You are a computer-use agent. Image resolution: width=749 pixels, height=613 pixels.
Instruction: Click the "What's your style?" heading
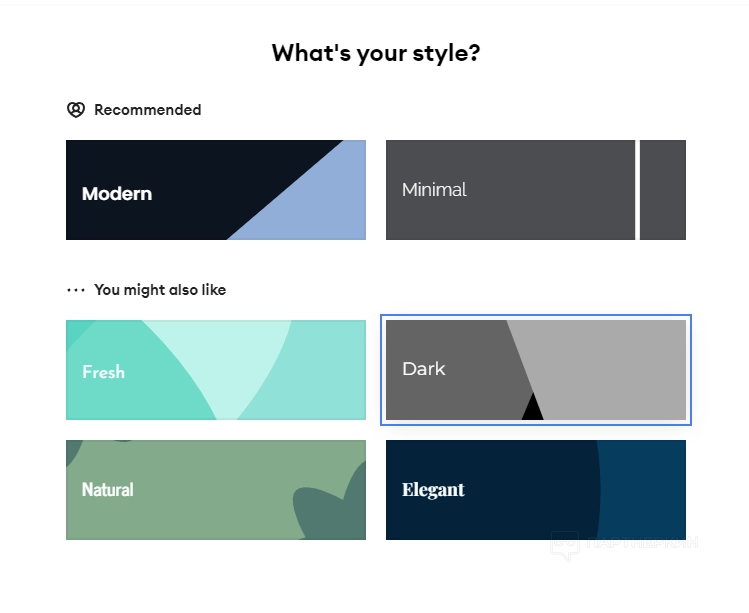375,53
